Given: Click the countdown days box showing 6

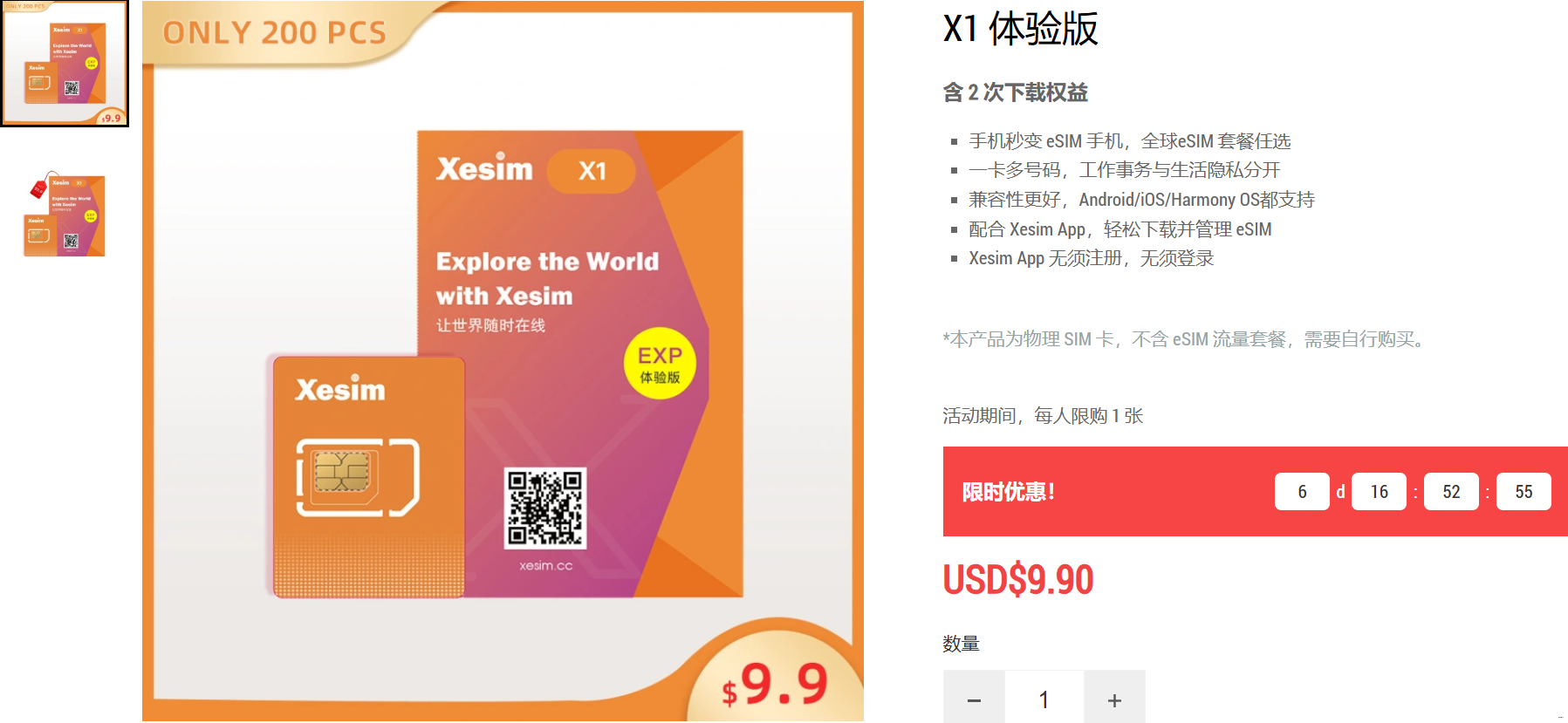Looking at the screenshot, I should [x=1302, y=492].
